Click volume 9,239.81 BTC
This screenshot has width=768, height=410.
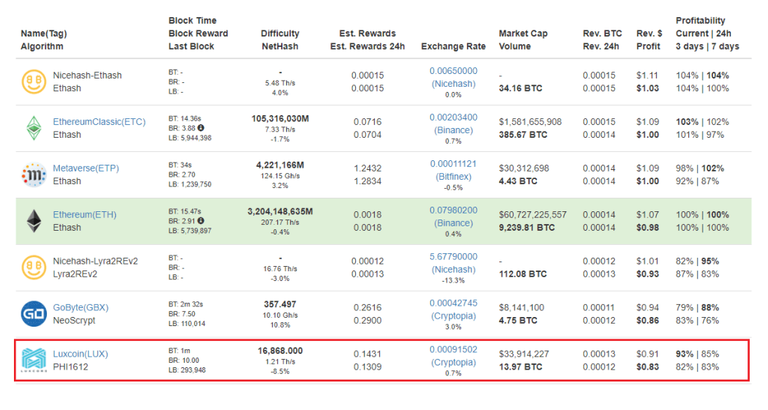point(527,228)
